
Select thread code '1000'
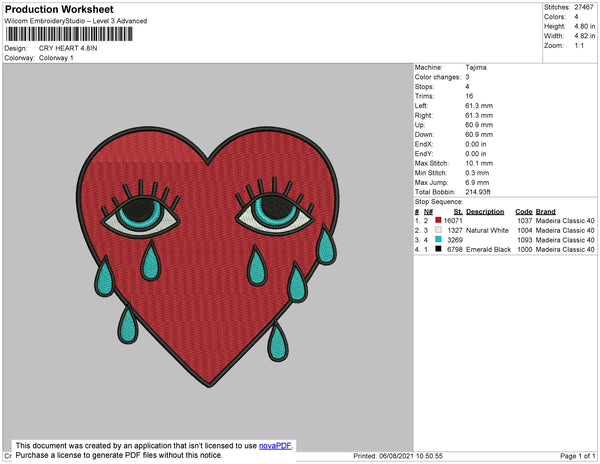pyautogui.click(x=525, y=249)
